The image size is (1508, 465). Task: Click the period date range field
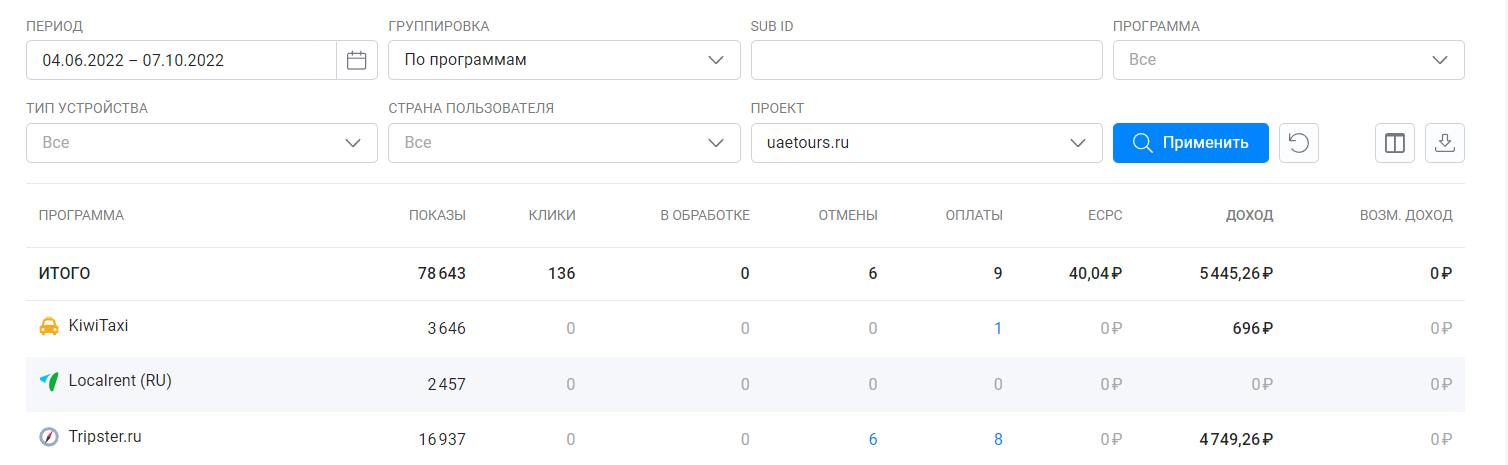click(x=181, y=60)
